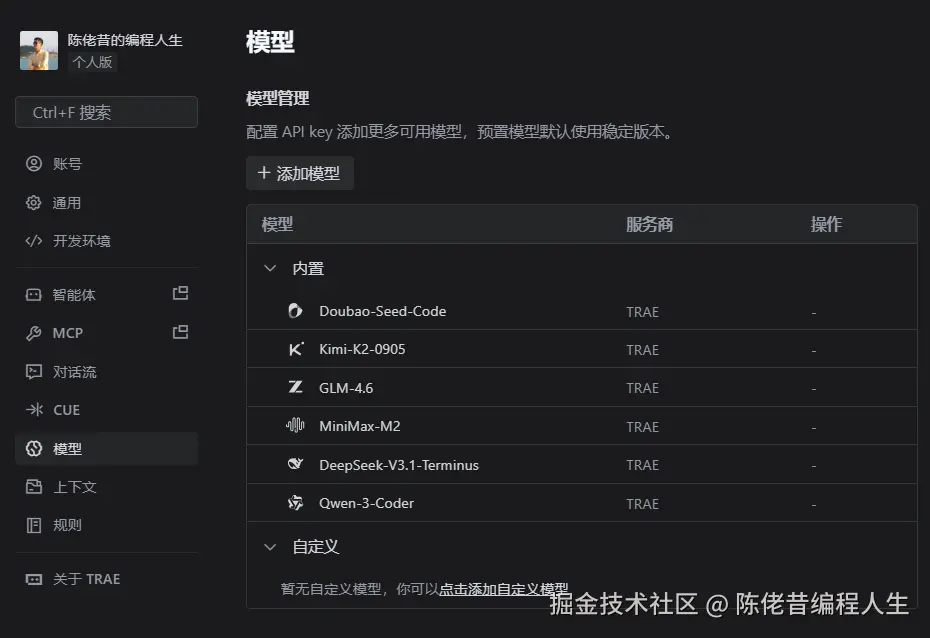This screenshot has width=930, height=638.
Task: Click TRAE provider in Qwen-3-Coder row
Action: click(642, 504)
